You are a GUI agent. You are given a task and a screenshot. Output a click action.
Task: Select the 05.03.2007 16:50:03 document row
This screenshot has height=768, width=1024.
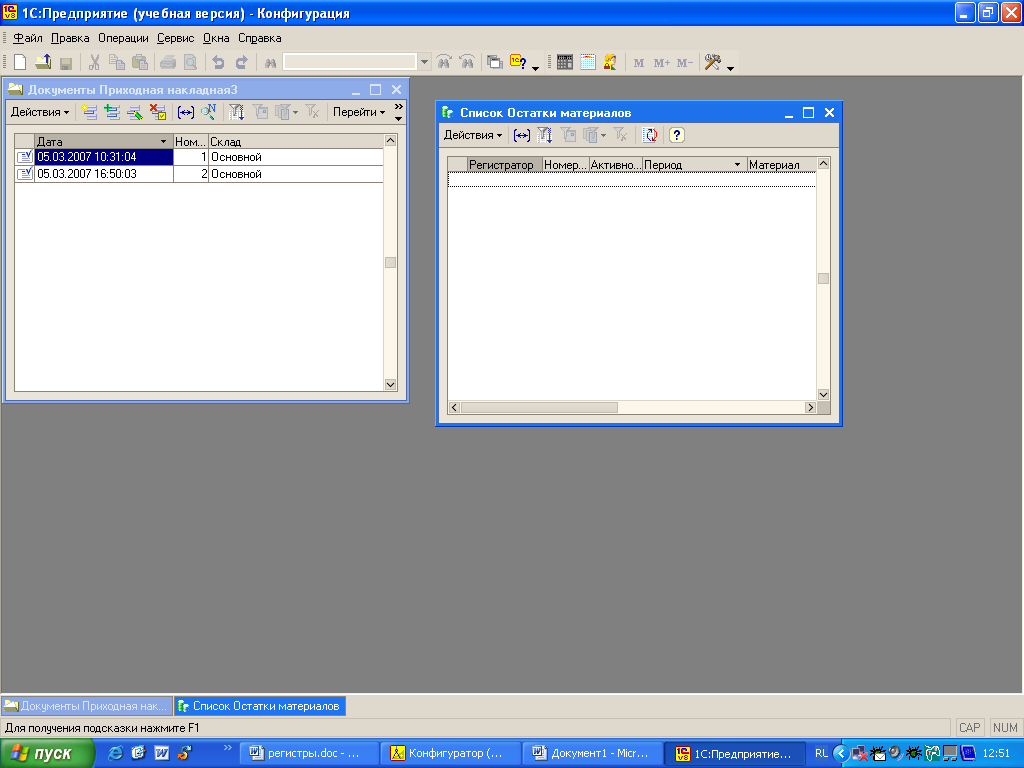(x=199, y=174)
